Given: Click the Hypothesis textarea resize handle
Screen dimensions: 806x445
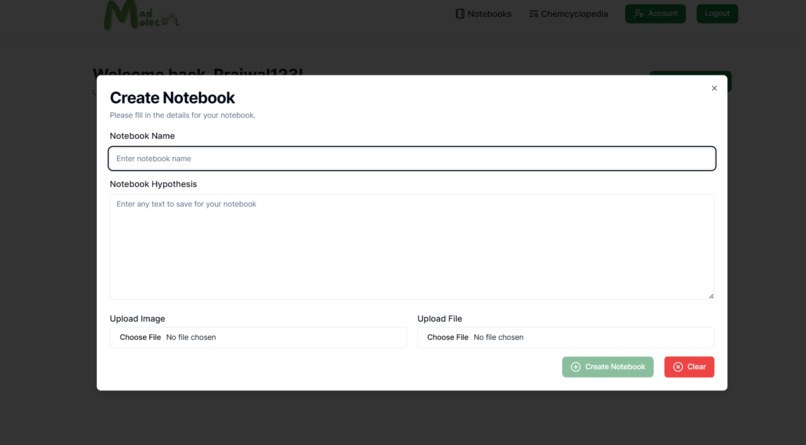Looking at the screenshot, I should click(x=711, y=296).
